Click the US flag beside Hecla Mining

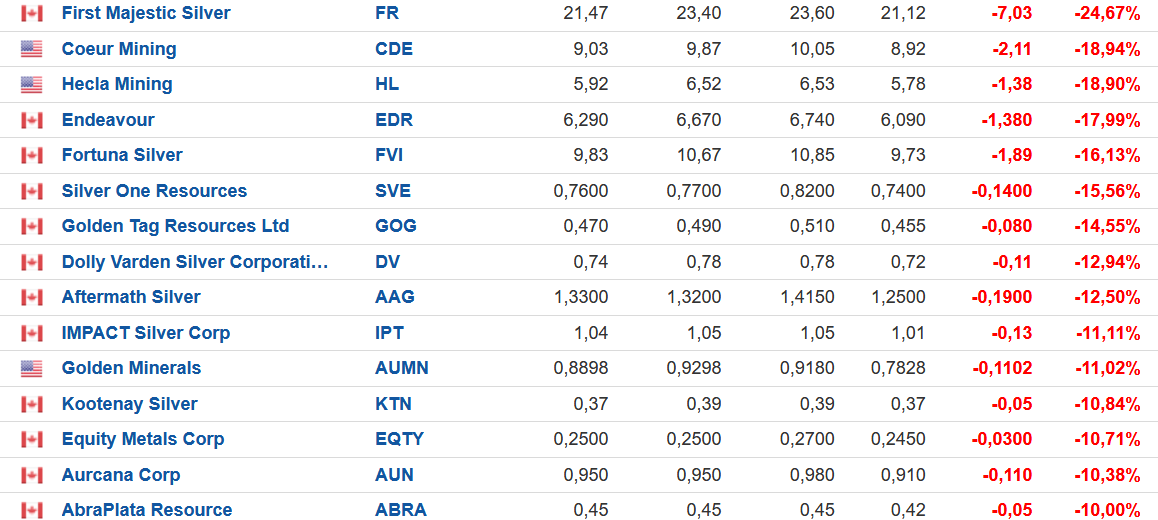point(32,85)
